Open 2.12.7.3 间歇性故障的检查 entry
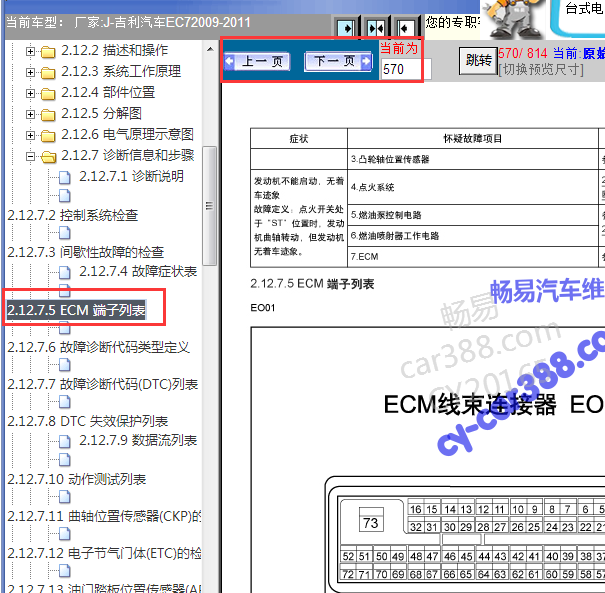 coord(86,252)
